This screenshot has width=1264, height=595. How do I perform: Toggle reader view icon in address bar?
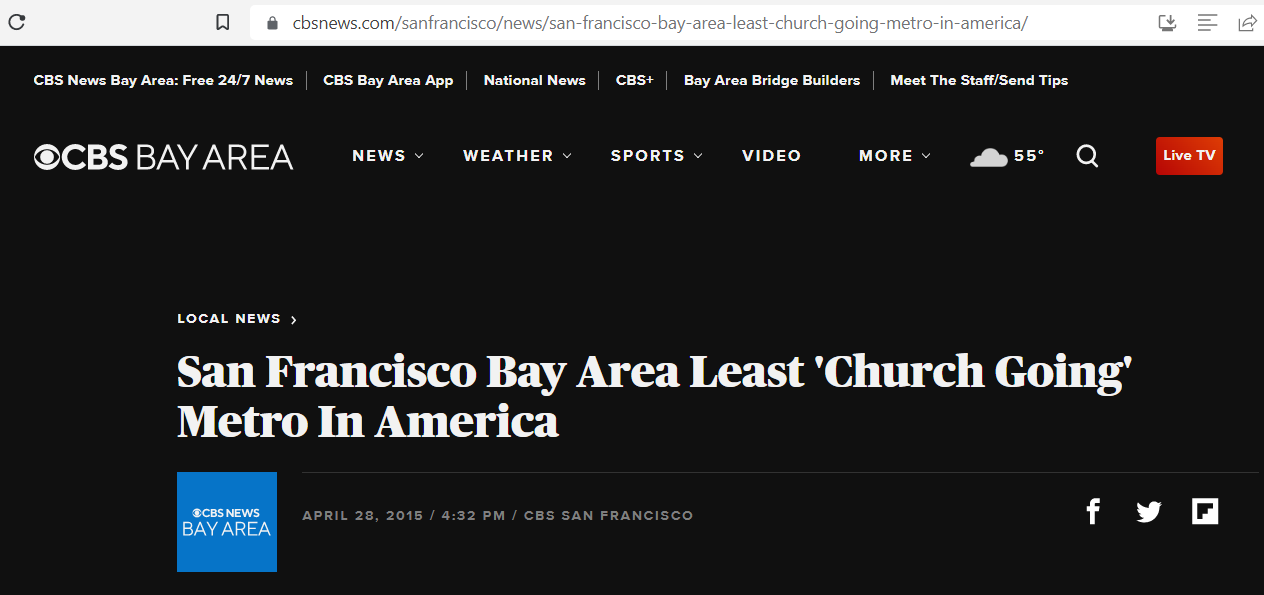[x=1208, y=22]
